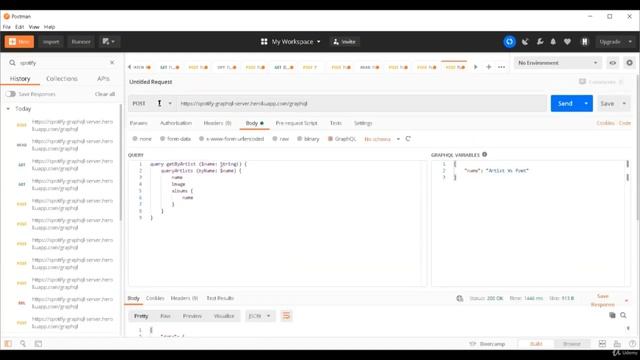
Task: Open manage environments gear icon
Action: [629, 63]
